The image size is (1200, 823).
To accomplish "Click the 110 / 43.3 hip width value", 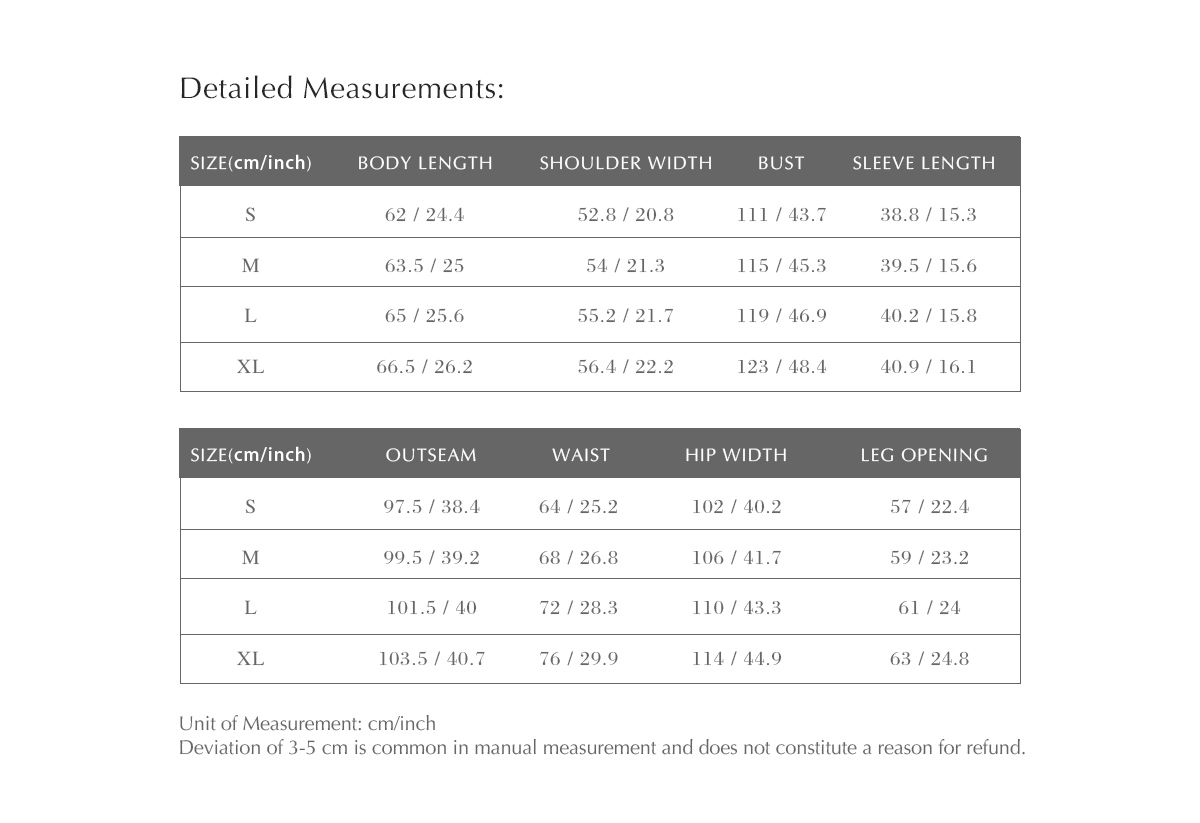I will [x=737, y=608].
